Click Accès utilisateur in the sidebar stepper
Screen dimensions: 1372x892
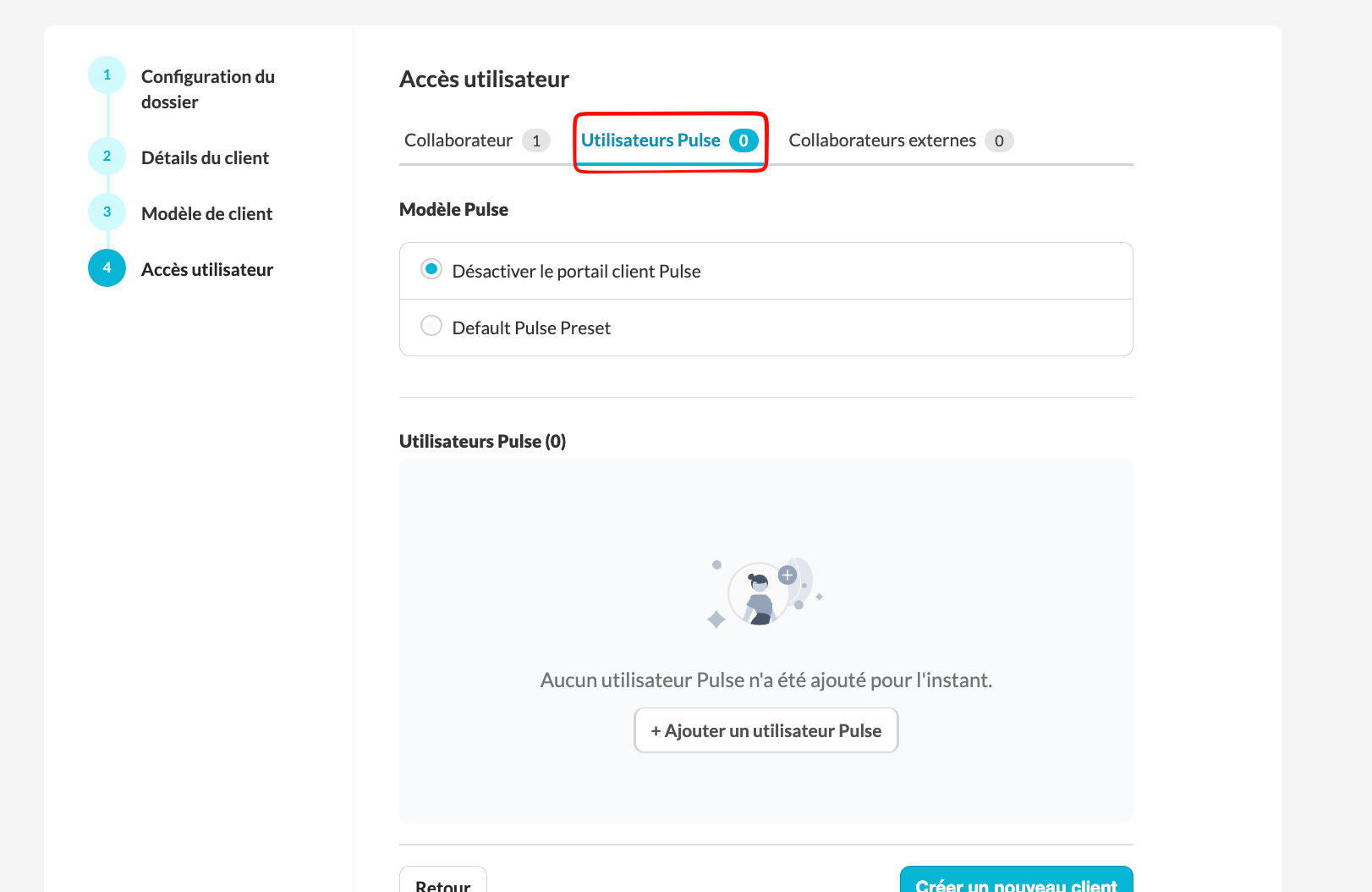(x=207, y=270)
